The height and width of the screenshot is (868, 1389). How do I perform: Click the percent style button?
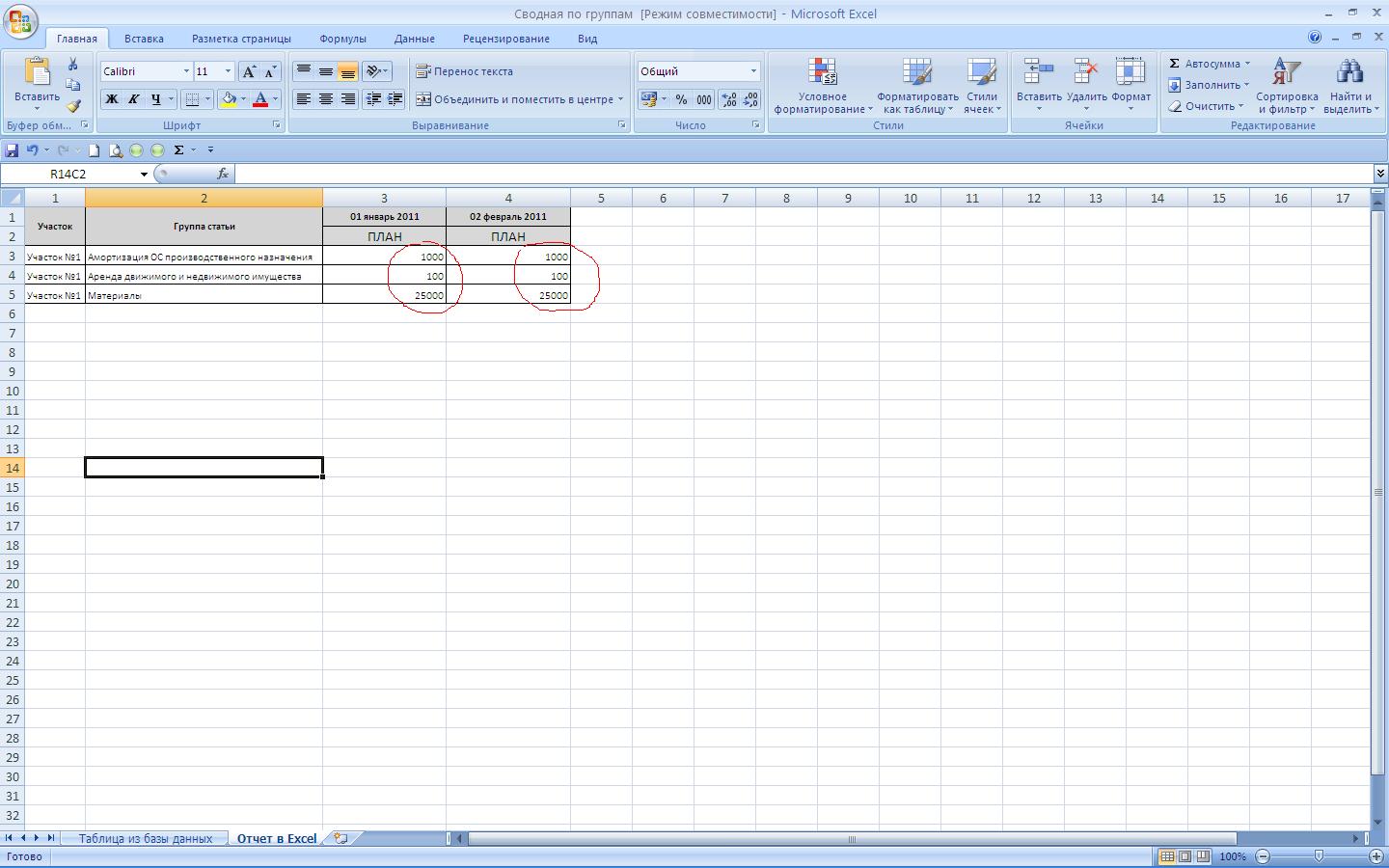682,99
